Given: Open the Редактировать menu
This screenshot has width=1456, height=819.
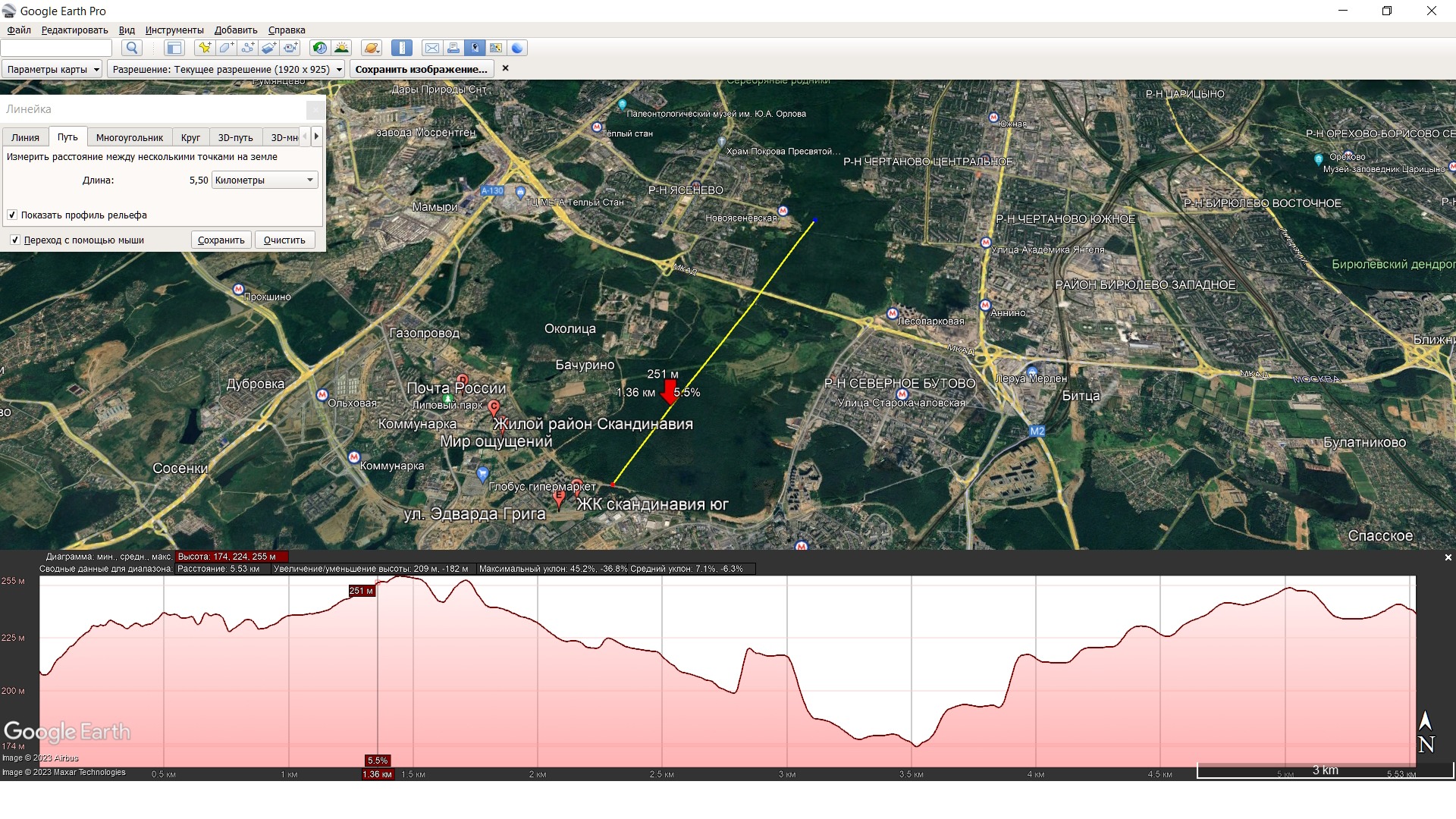Looking at the screenshot, I should [x=74, y=30].
